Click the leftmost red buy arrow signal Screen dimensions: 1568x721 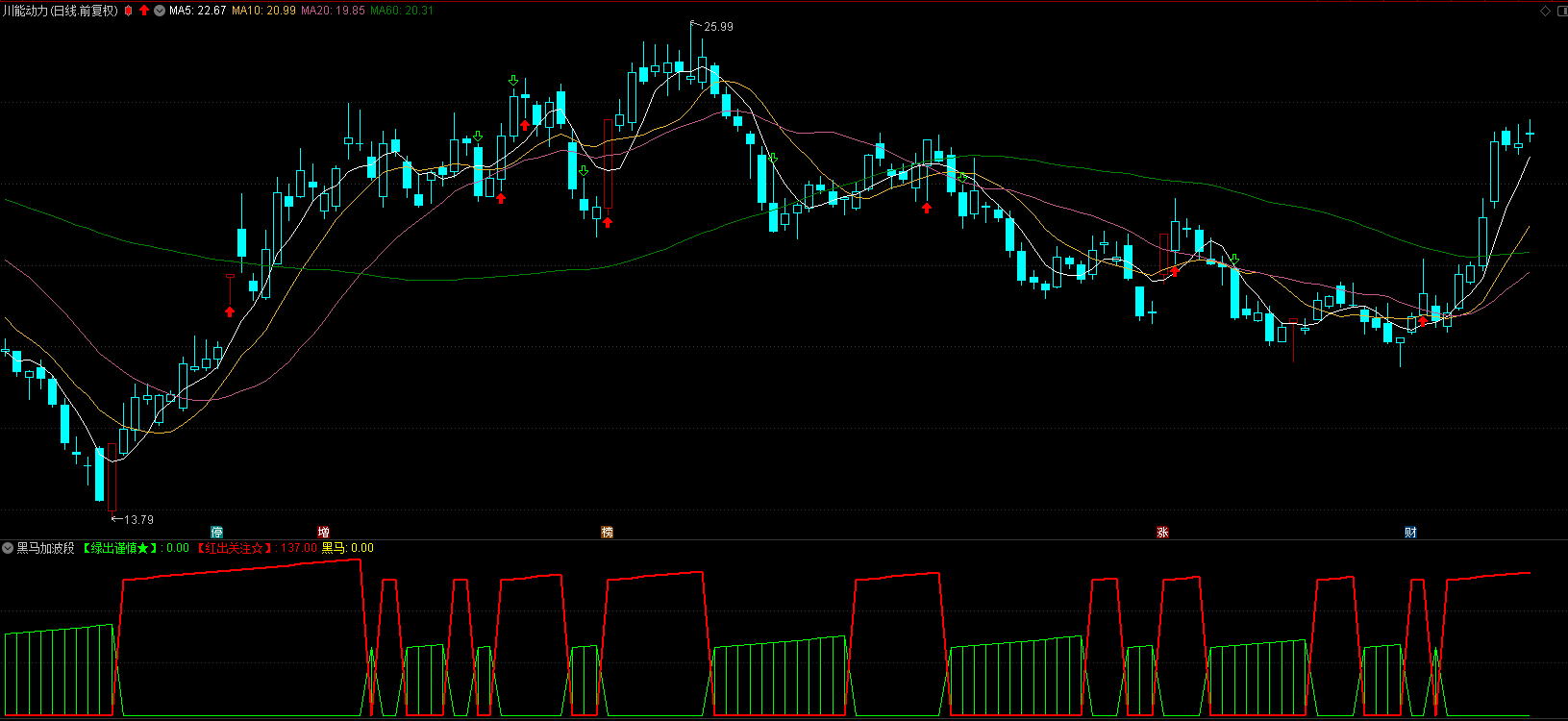click(x=230, y=311)
